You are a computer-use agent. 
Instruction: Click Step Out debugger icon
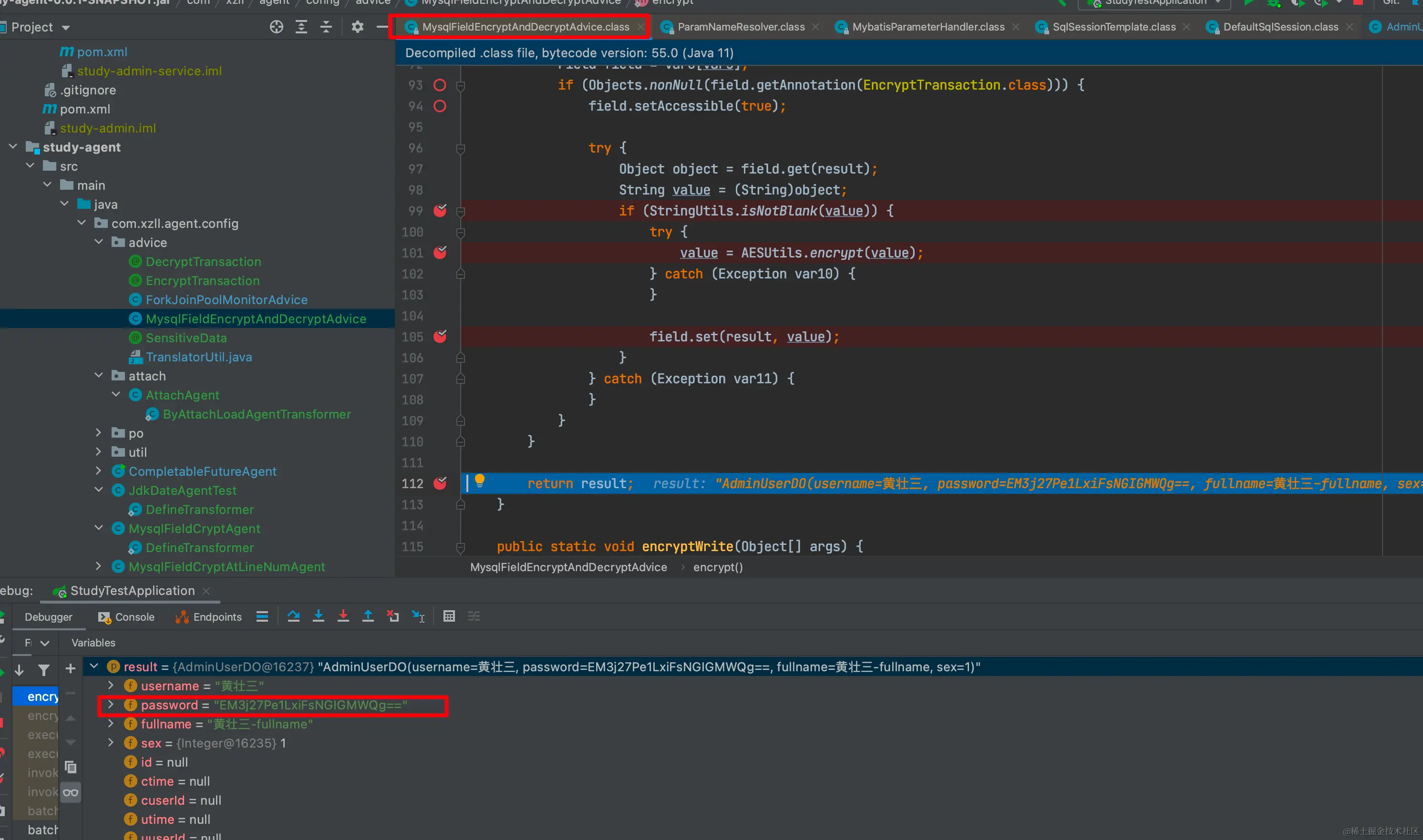click(x=368, y=616)
